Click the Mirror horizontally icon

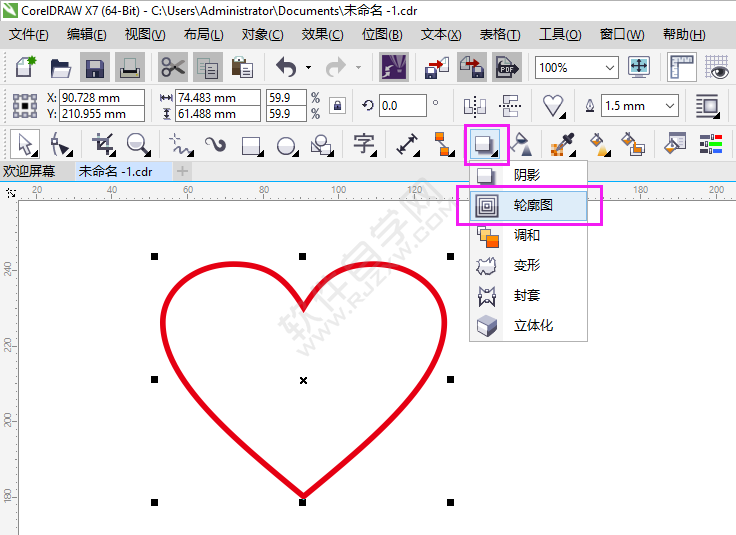pos(475,106)
